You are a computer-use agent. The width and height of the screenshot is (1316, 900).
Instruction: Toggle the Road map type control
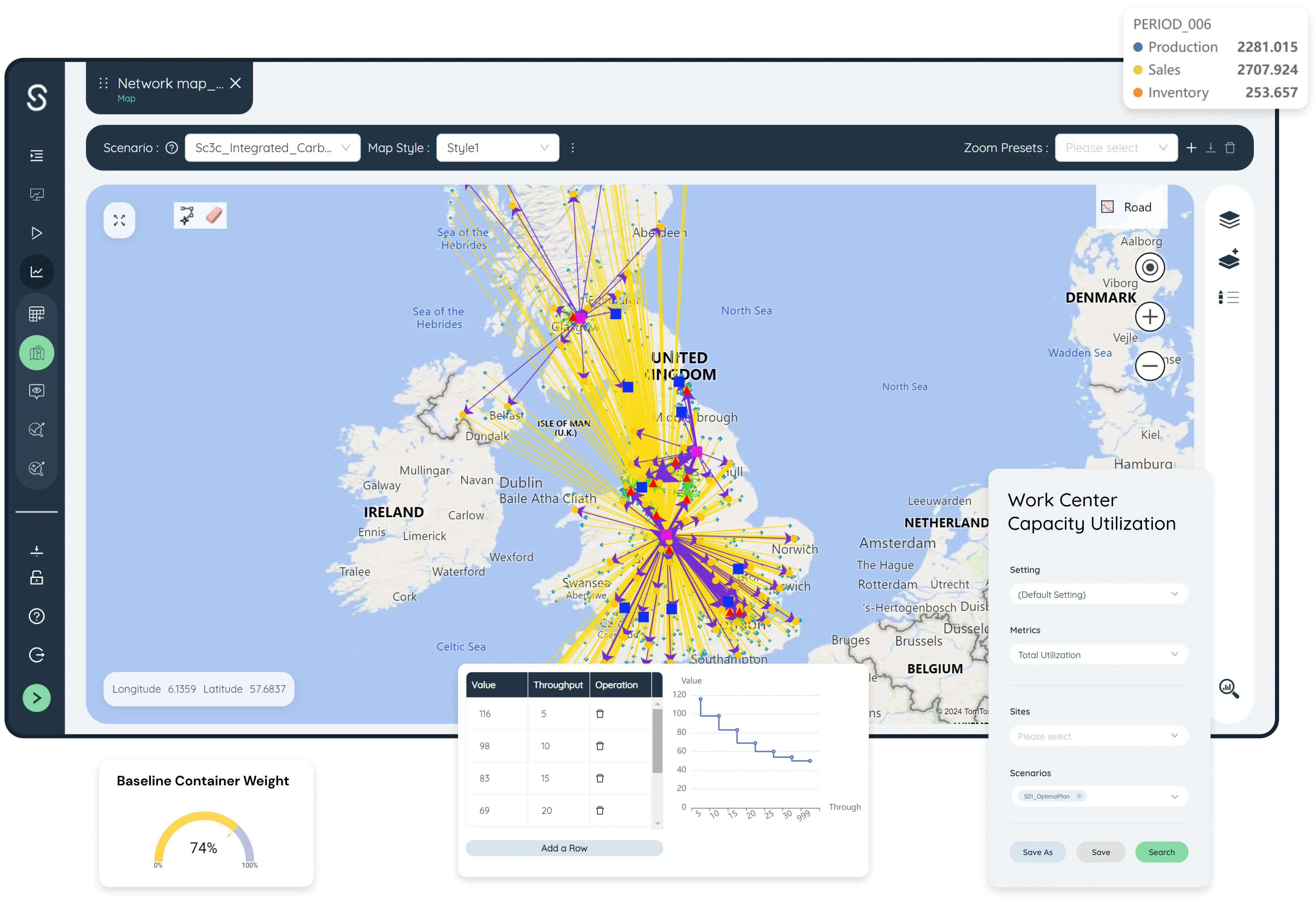click(1127, 207)
